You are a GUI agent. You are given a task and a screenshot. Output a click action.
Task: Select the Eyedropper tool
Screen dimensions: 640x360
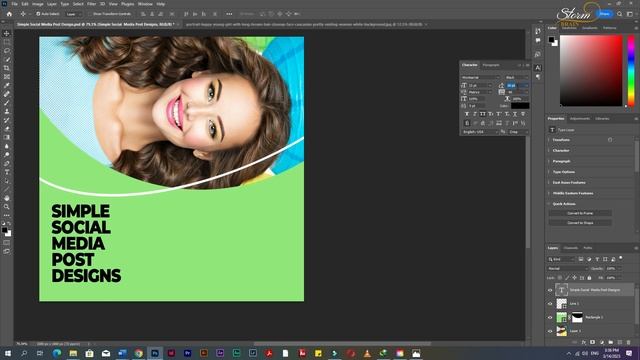tap(7, 85)
